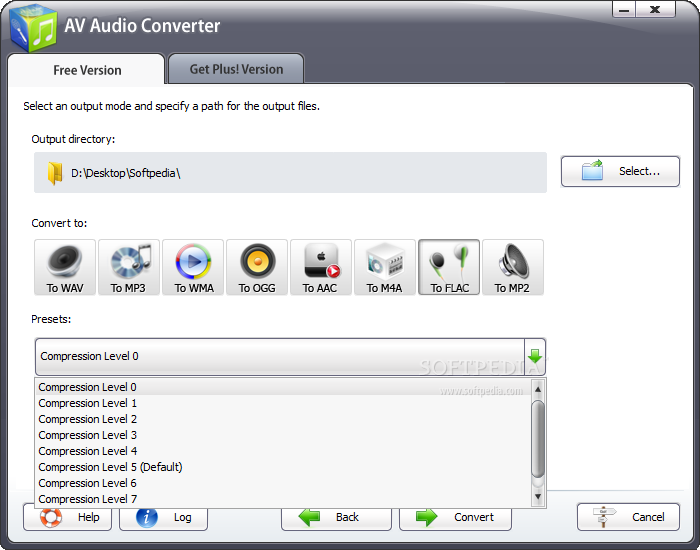
Task: Click the AV Audio Converter app logo
Action: point(33,29)
